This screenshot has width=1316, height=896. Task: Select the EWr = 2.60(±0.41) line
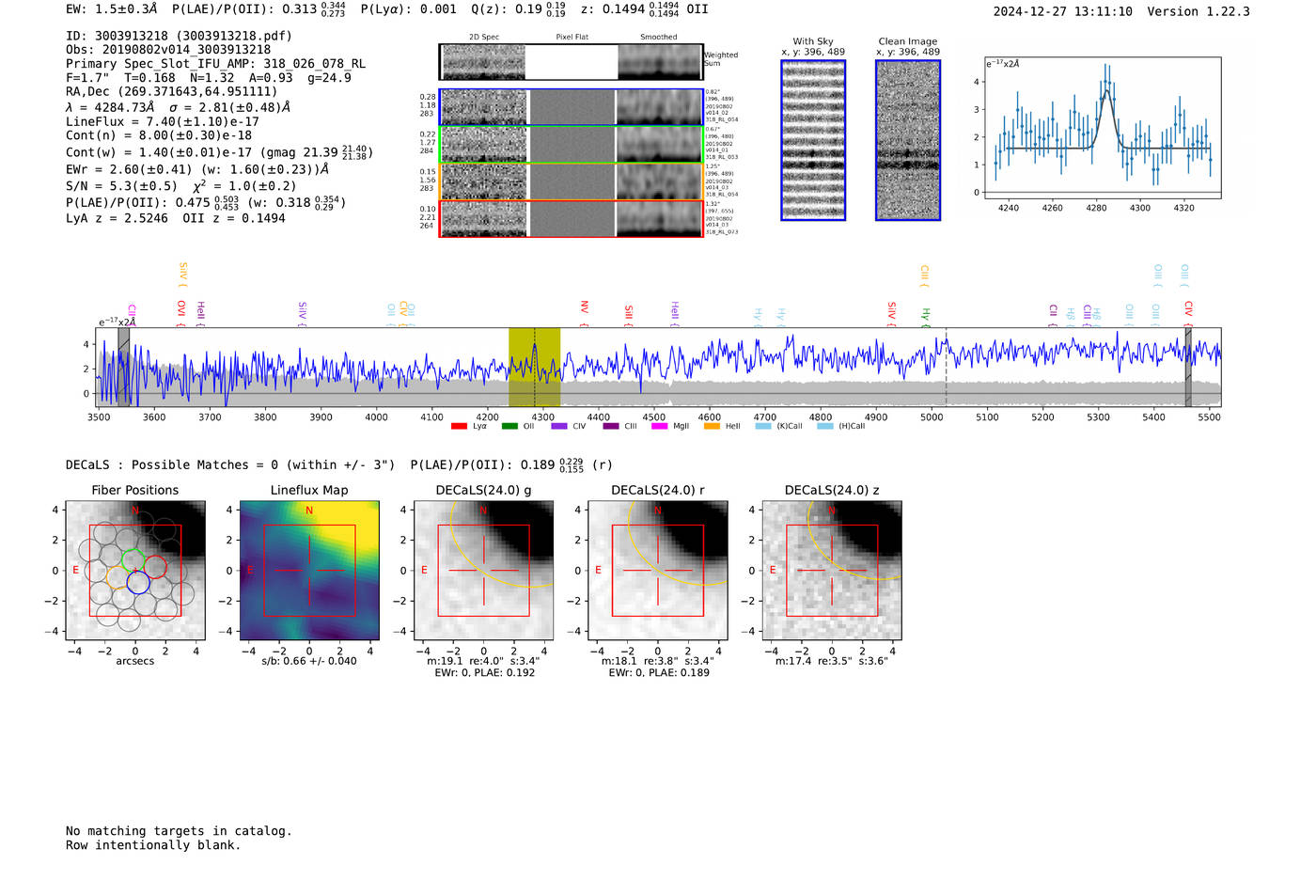197,169
